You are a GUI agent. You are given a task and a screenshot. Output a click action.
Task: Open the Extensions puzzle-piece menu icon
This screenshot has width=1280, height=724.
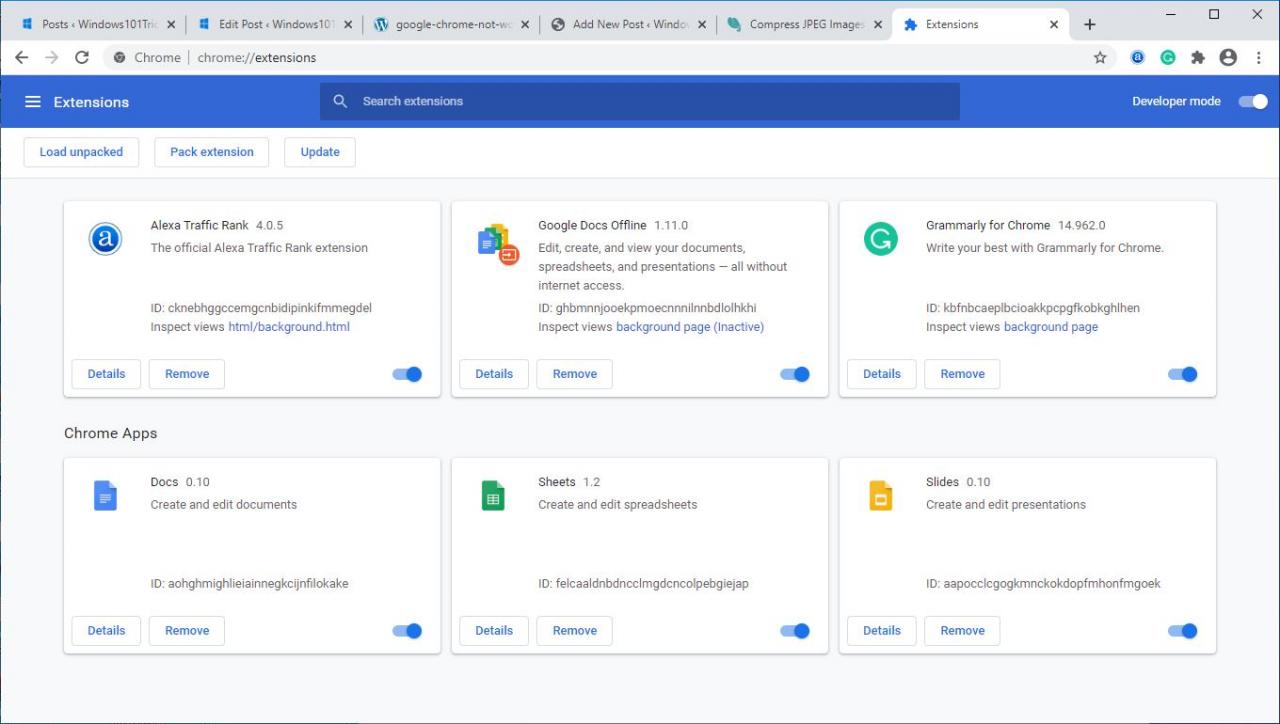pyautogui.click(x=1198, y=58)
